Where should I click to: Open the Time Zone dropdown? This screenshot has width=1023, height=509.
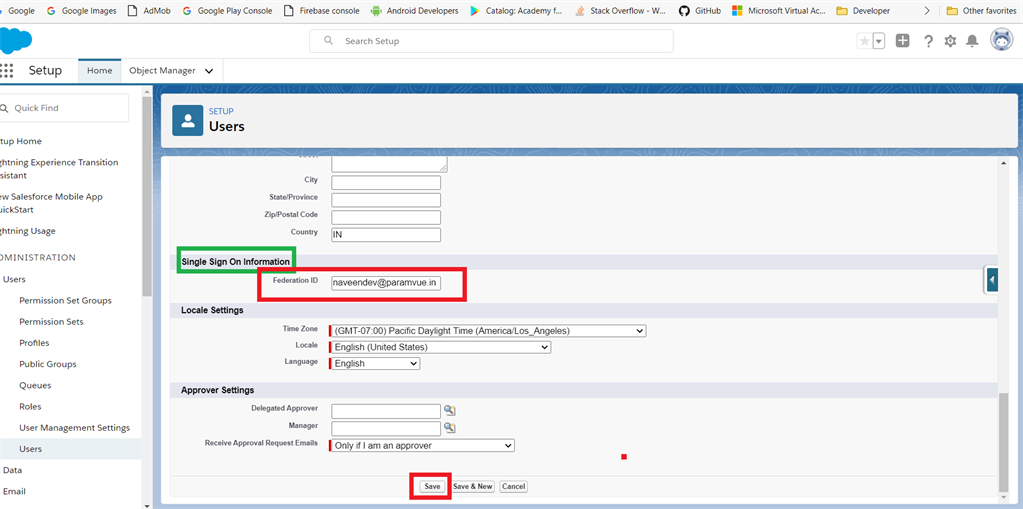coord(488,331)
